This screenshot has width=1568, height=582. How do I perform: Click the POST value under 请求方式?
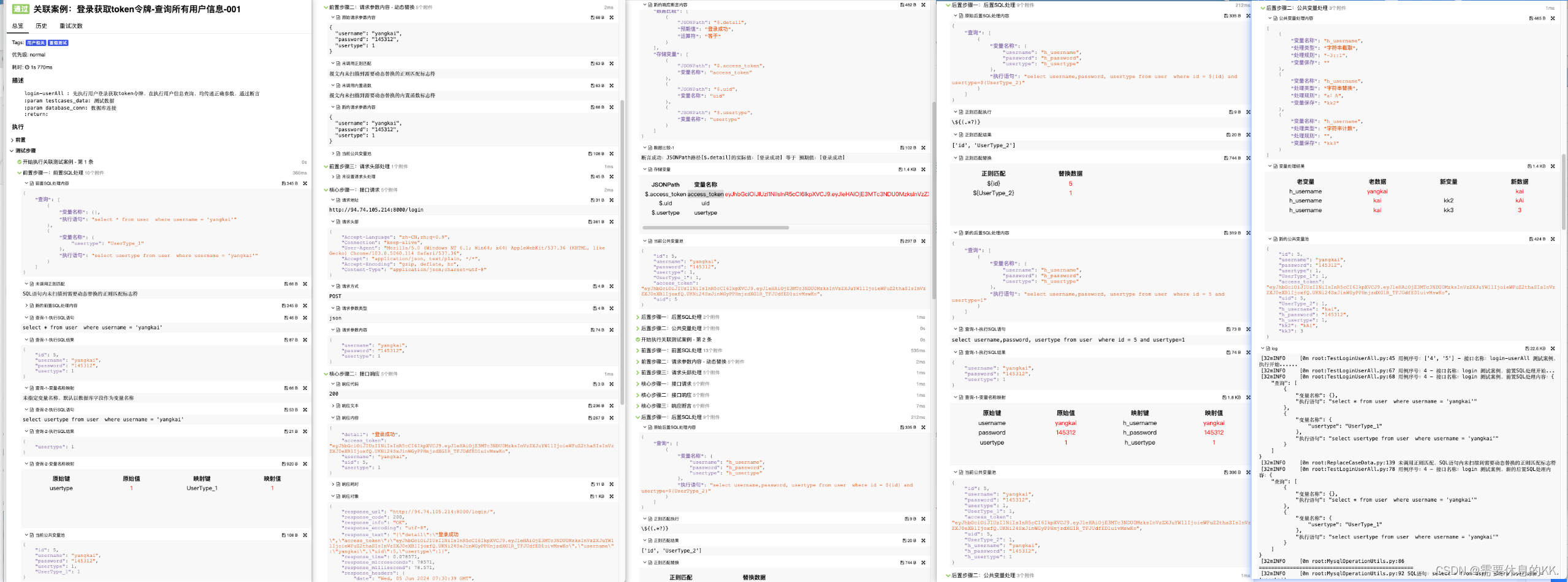[x=335, y=296]
